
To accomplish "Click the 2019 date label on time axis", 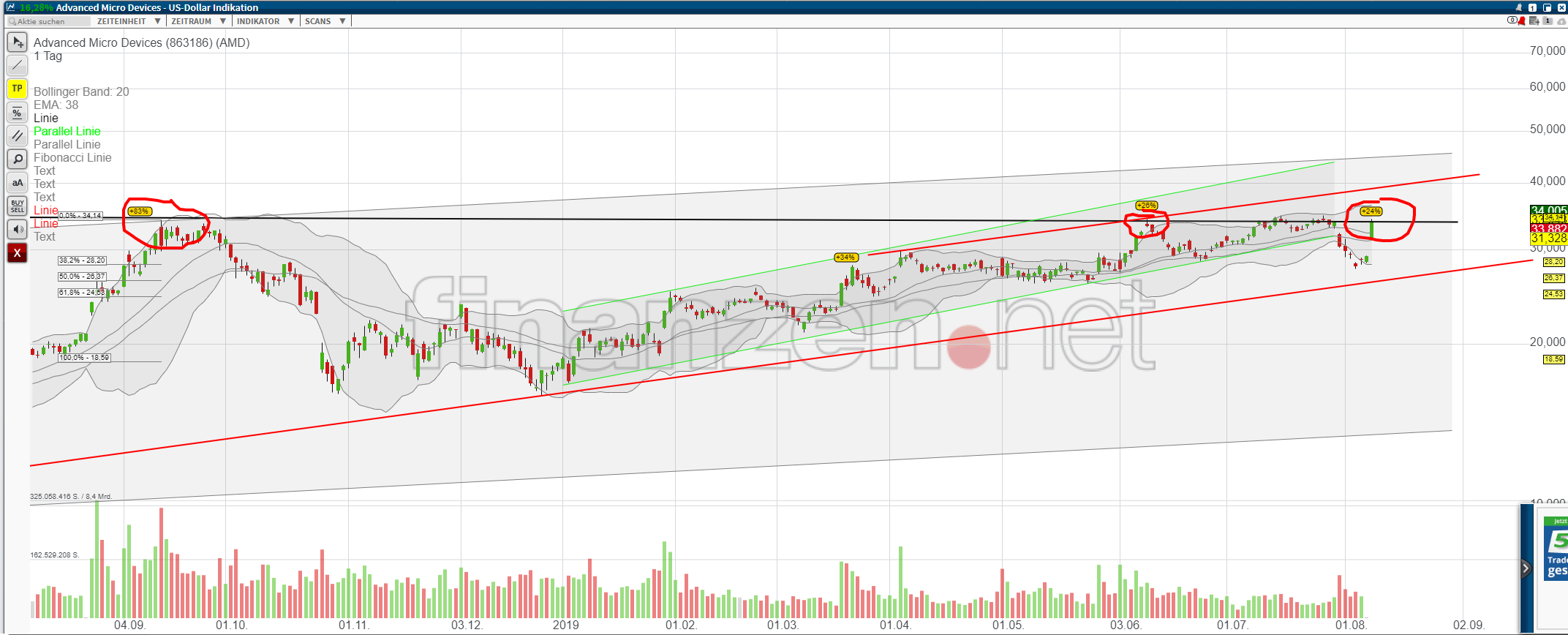I will click(x=565, y=625).
